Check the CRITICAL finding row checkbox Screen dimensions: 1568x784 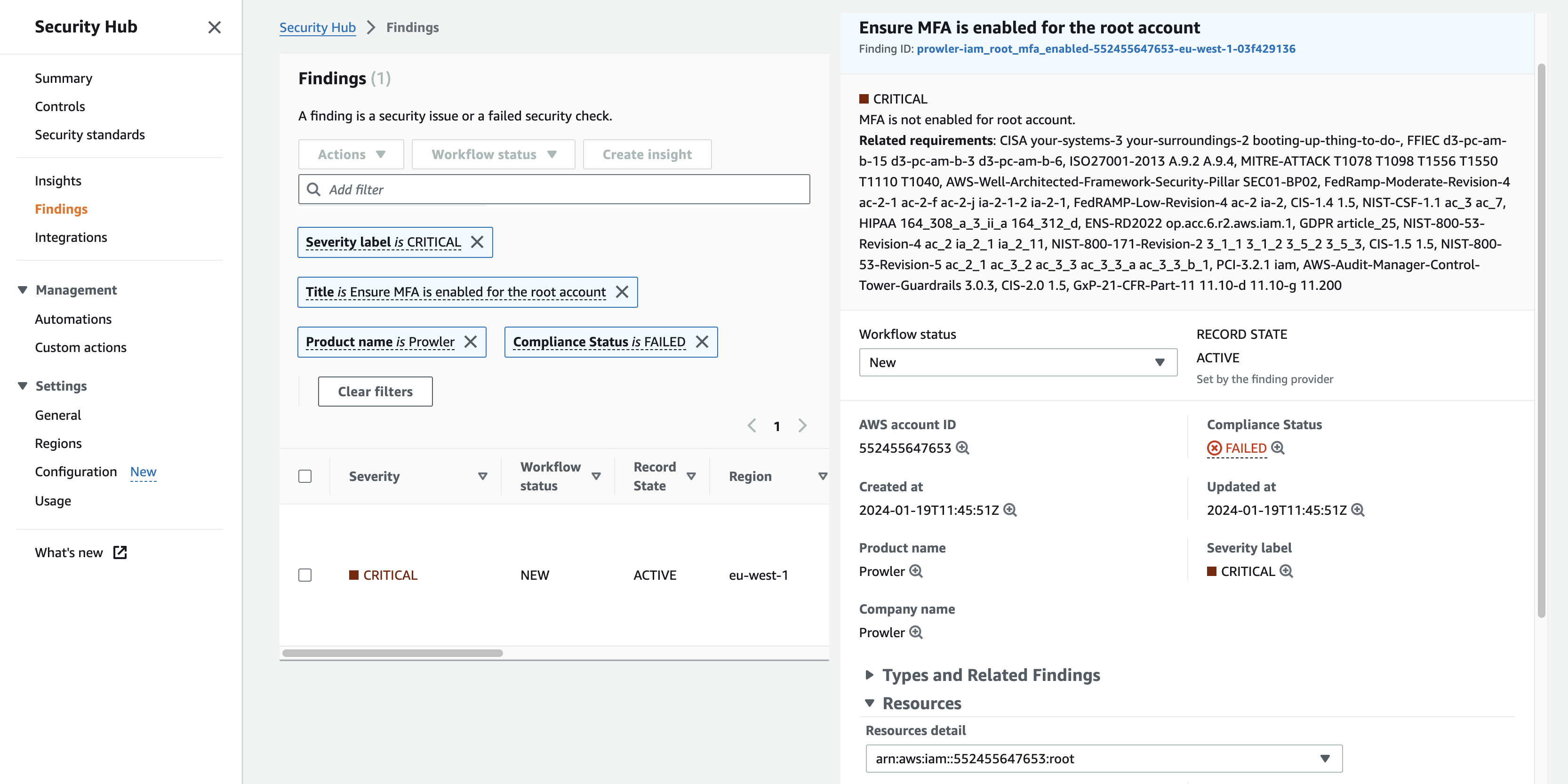(305, 575)
